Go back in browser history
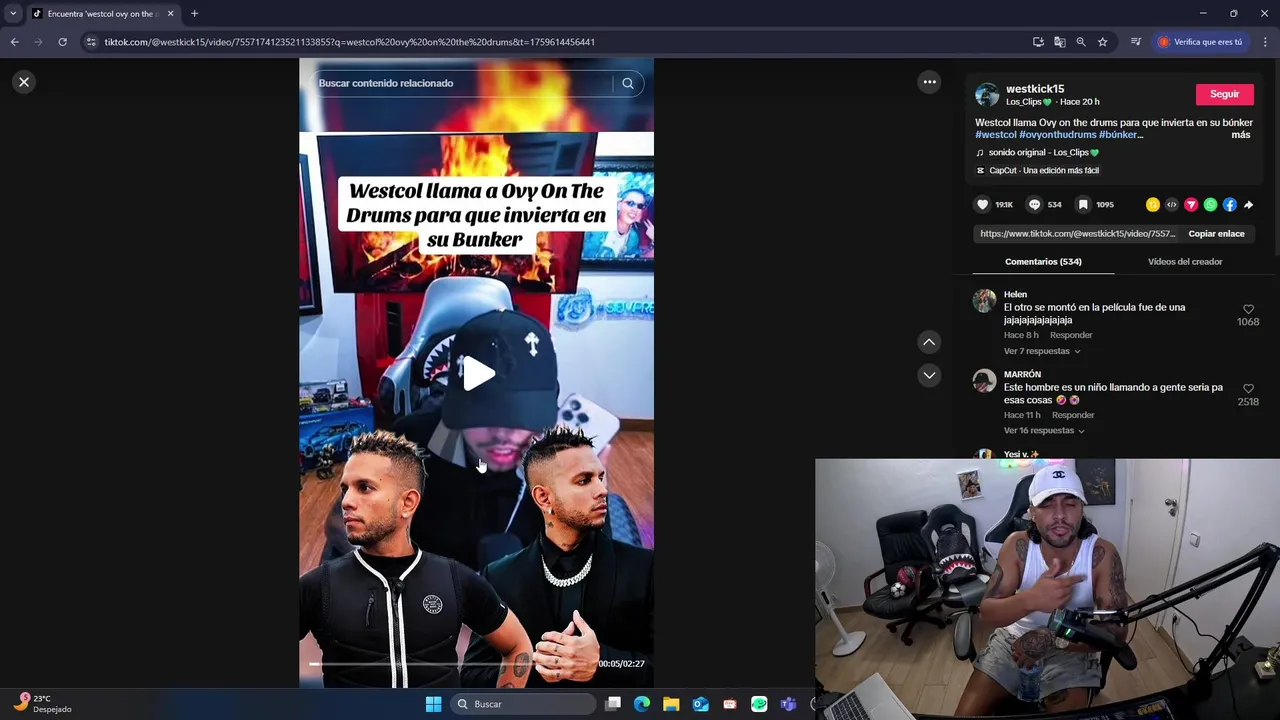This screenshot has width=1280, height=720. 14,42
